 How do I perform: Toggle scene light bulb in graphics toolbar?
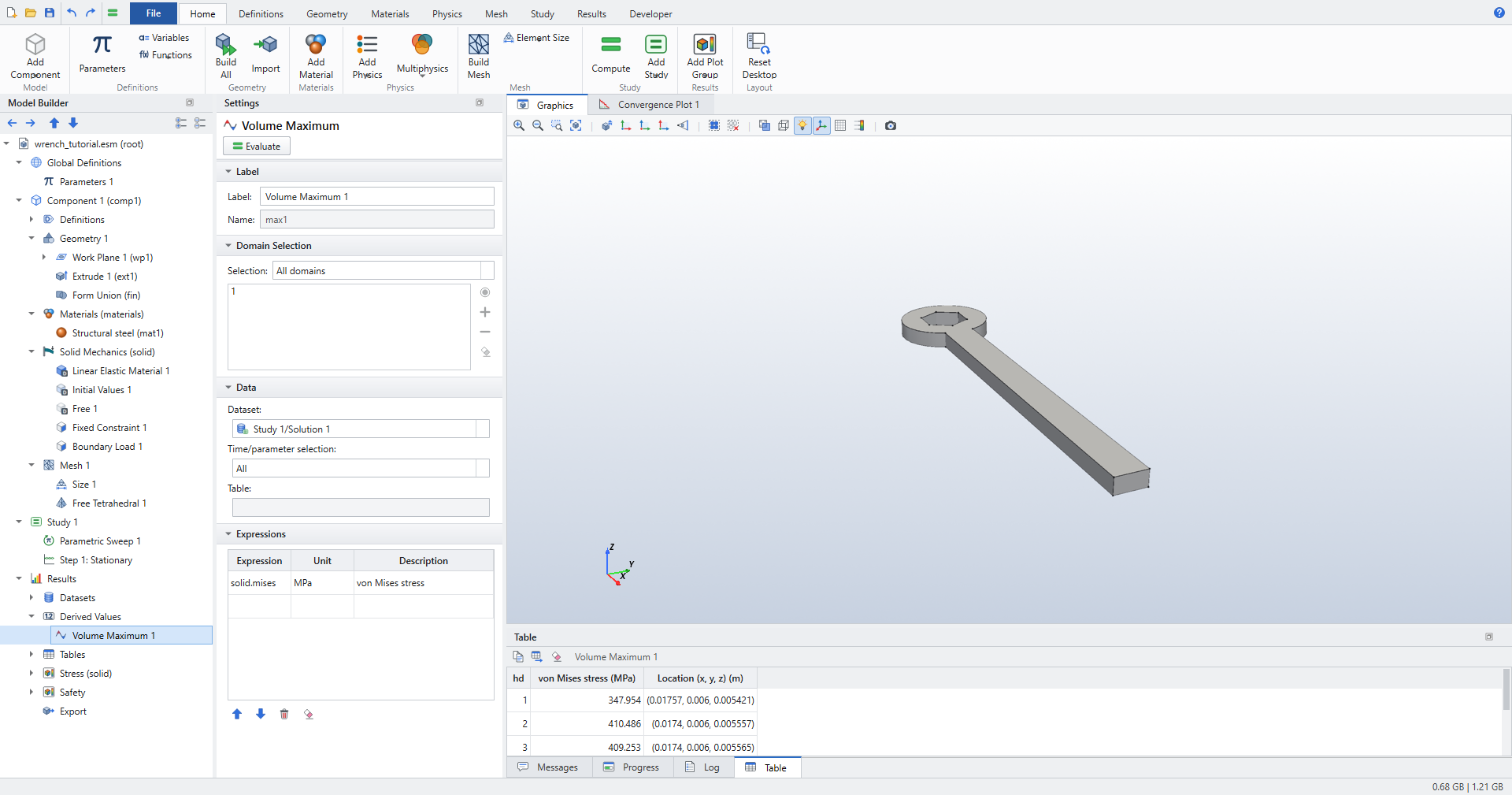[x=802, y=125]
